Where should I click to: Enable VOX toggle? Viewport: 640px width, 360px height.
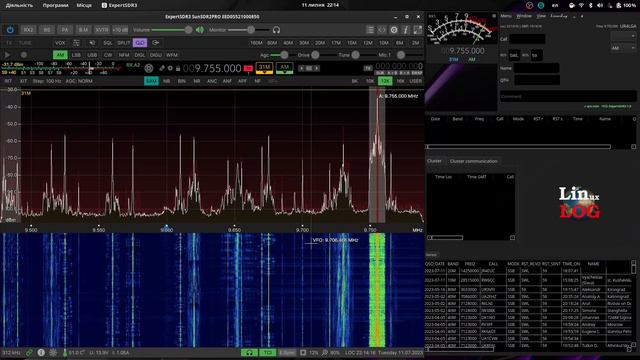[x=60, y=42]
